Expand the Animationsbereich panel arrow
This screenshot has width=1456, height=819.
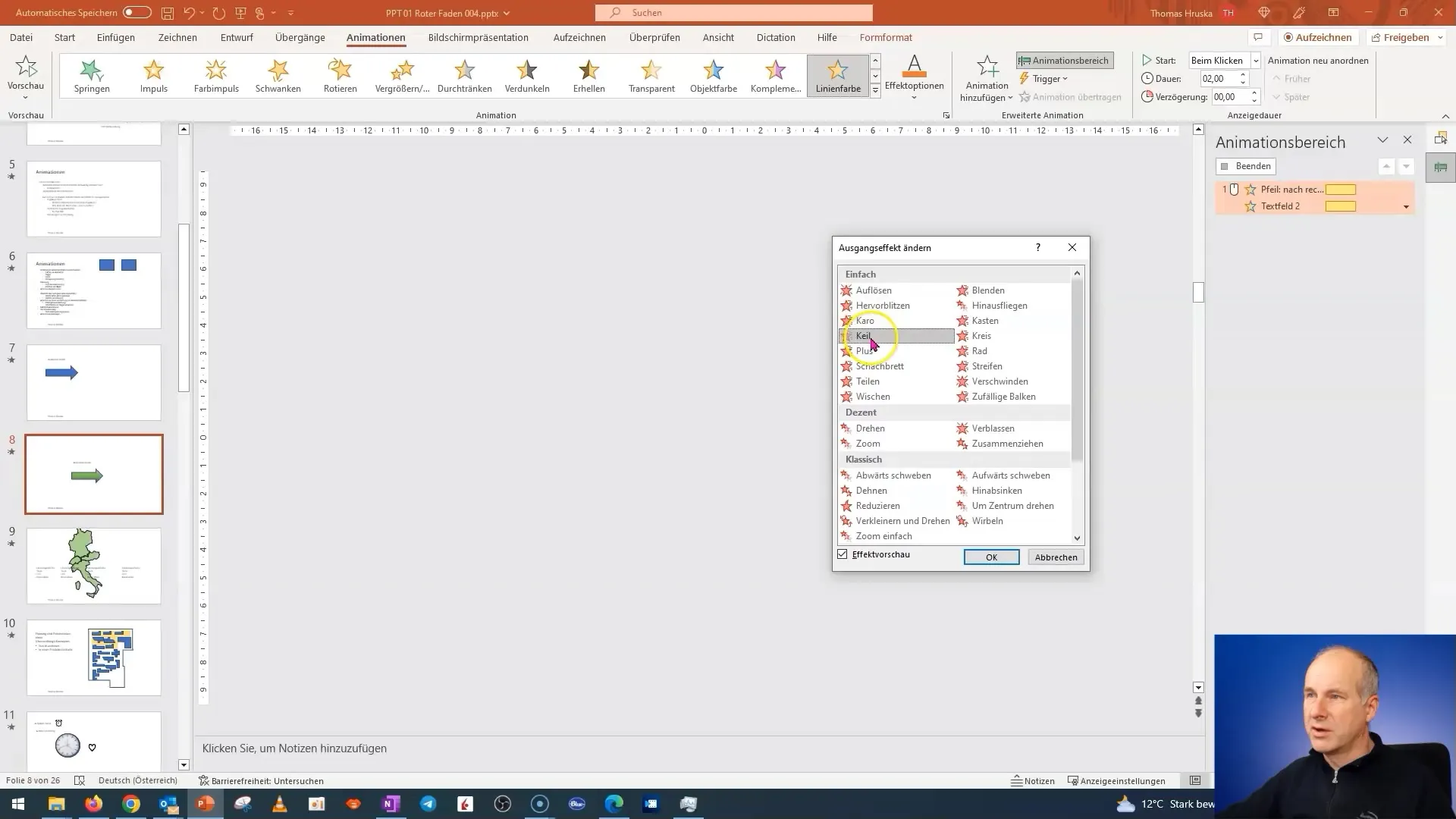(x=1383, y=141)
